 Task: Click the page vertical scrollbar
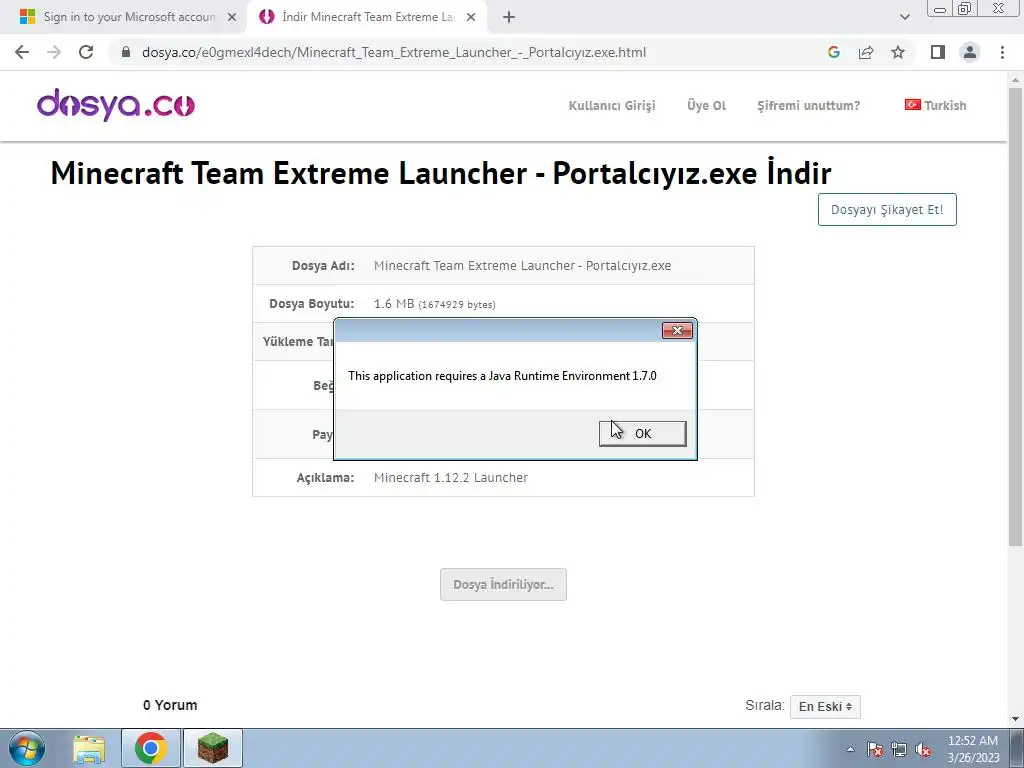(1016, 317)
